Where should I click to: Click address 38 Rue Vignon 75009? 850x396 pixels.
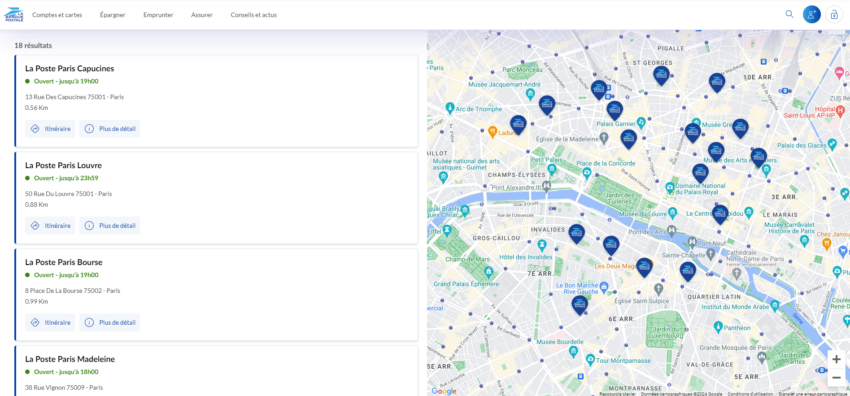(64, 387)
